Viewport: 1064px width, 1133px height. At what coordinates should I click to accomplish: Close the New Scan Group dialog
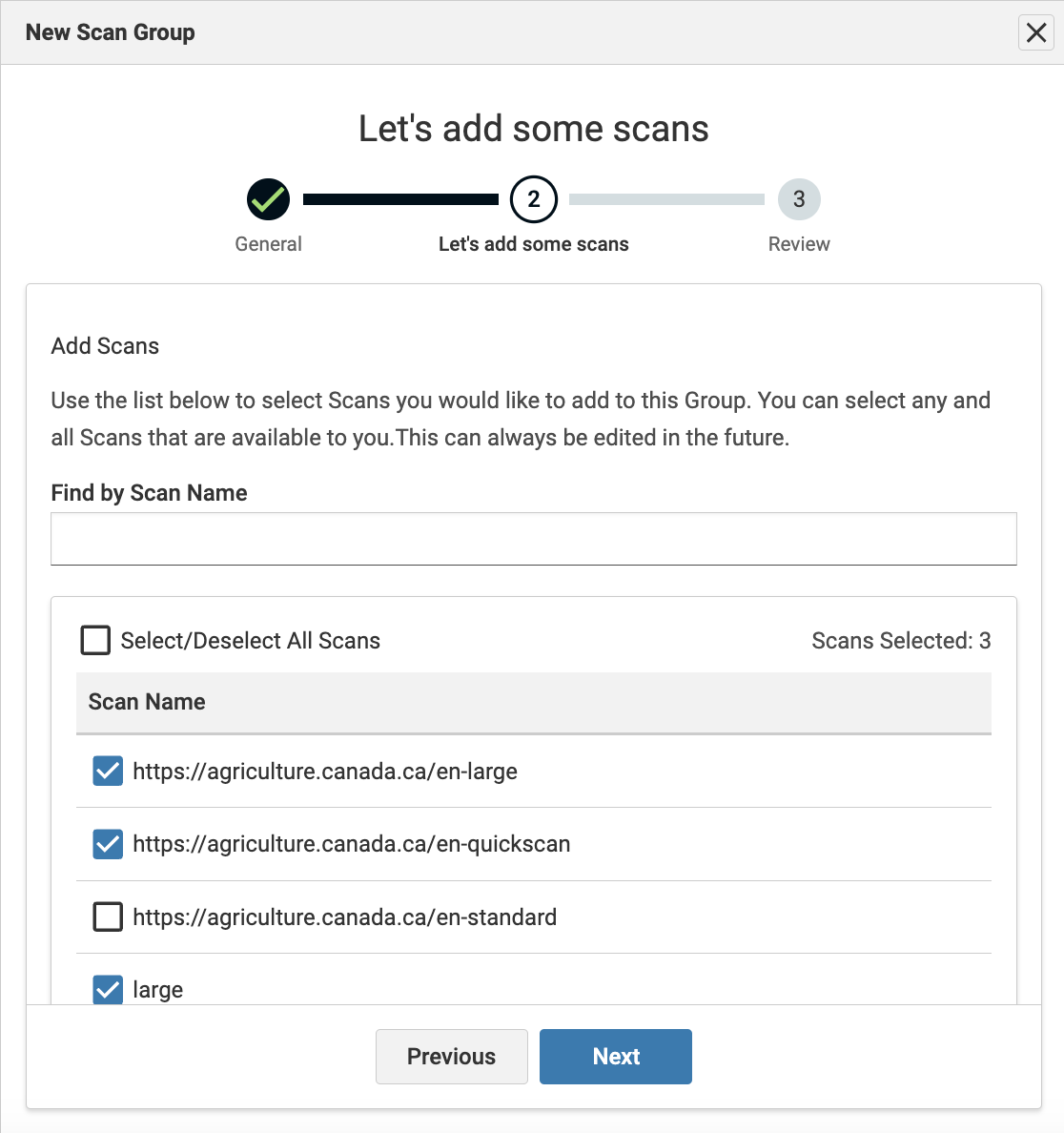point(1035,32)
